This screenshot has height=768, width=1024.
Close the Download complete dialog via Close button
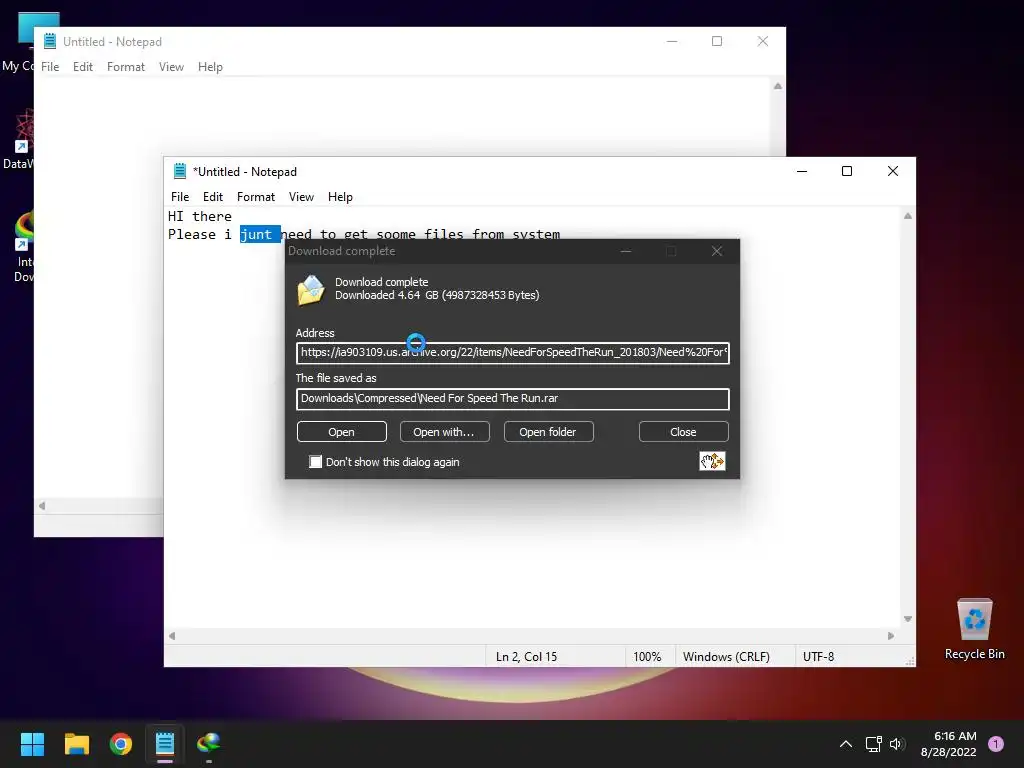(683, 432)
